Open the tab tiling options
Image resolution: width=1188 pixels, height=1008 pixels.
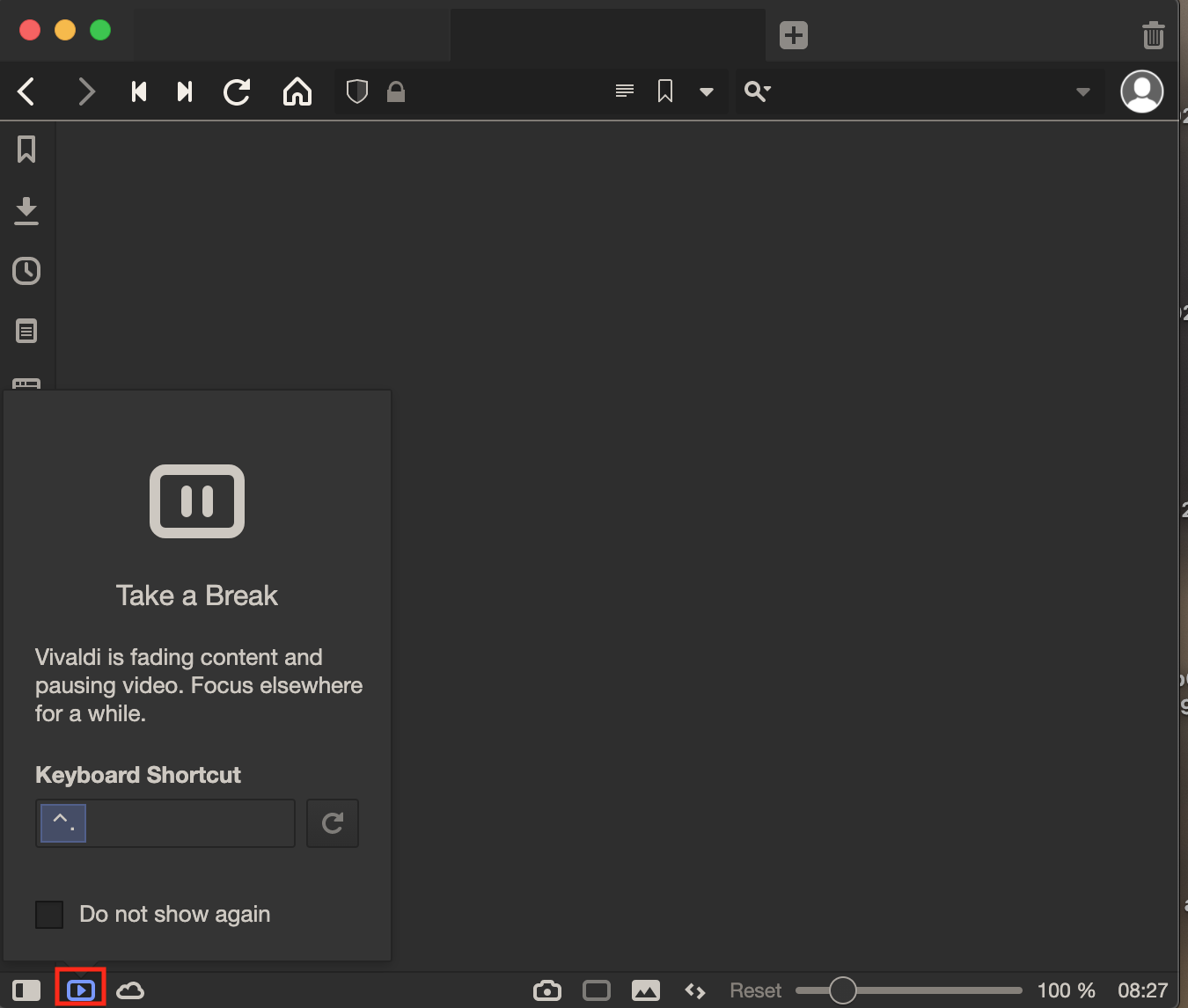pyautogui.click(x=597, y=990)
